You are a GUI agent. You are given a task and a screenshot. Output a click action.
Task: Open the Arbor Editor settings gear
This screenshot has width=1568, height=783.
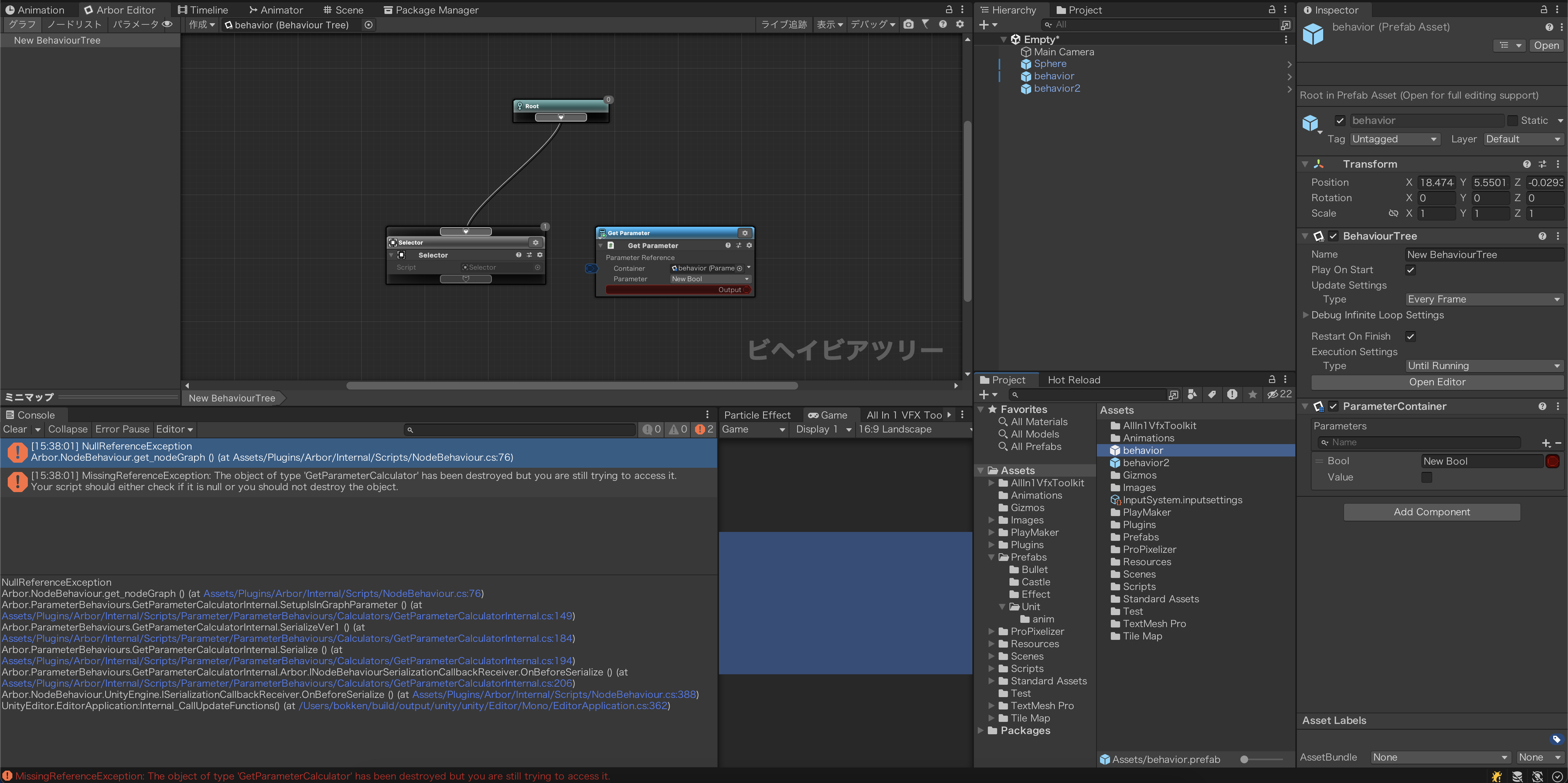[x=960, y=24]
